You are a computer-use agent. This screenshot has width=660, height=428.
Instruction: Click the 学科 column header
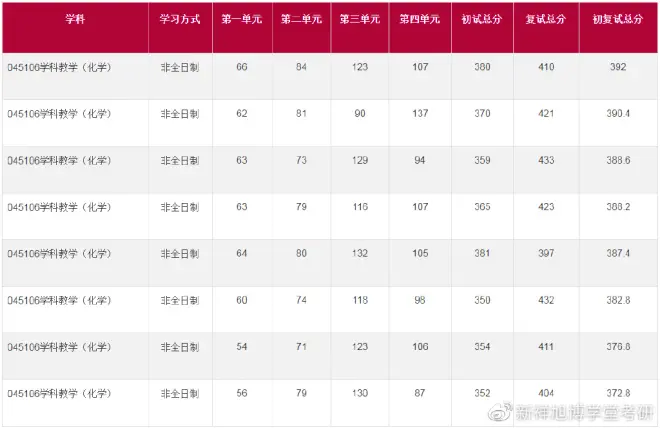(74, 20)
